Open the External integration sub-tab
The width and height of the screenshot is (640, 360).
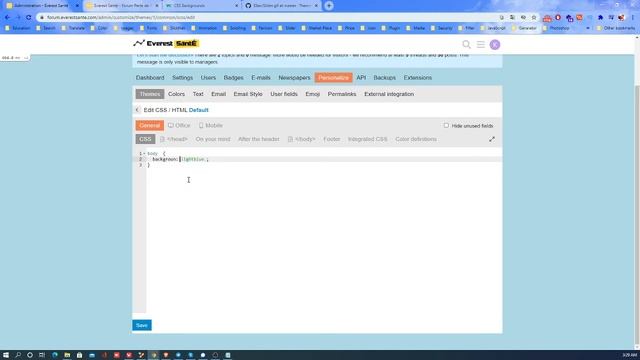point(389,94)
